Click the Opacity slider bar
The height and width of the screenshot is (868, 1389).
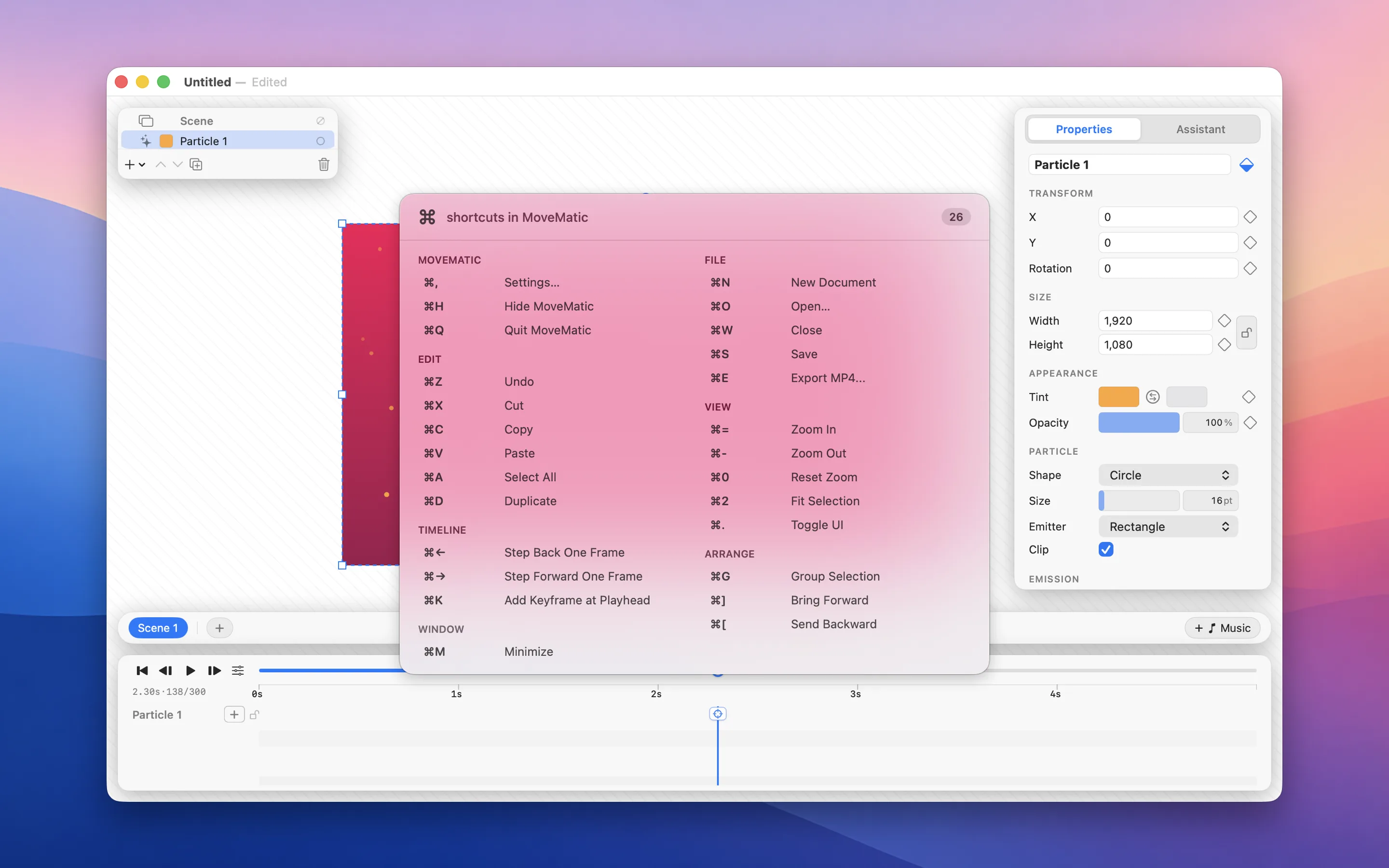pos(1139,422)
